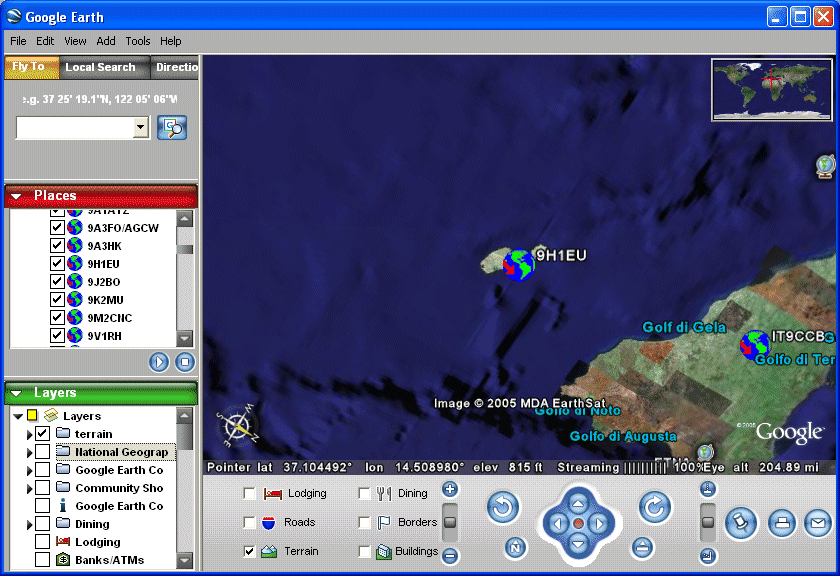Click the Play tour button under Places
The width and height of the screenshot is (840, 576).
point(159,362)
